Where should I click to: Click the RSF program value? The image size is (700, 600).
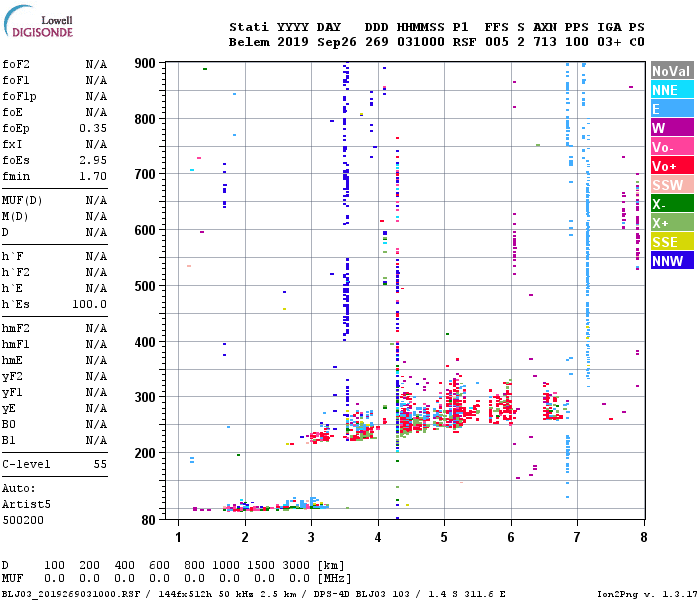(464, 42)
